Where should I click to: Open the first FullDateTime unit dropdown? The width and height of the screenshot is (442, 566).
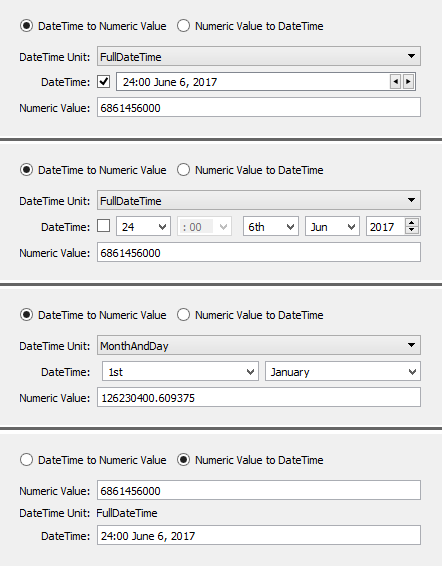259,56
